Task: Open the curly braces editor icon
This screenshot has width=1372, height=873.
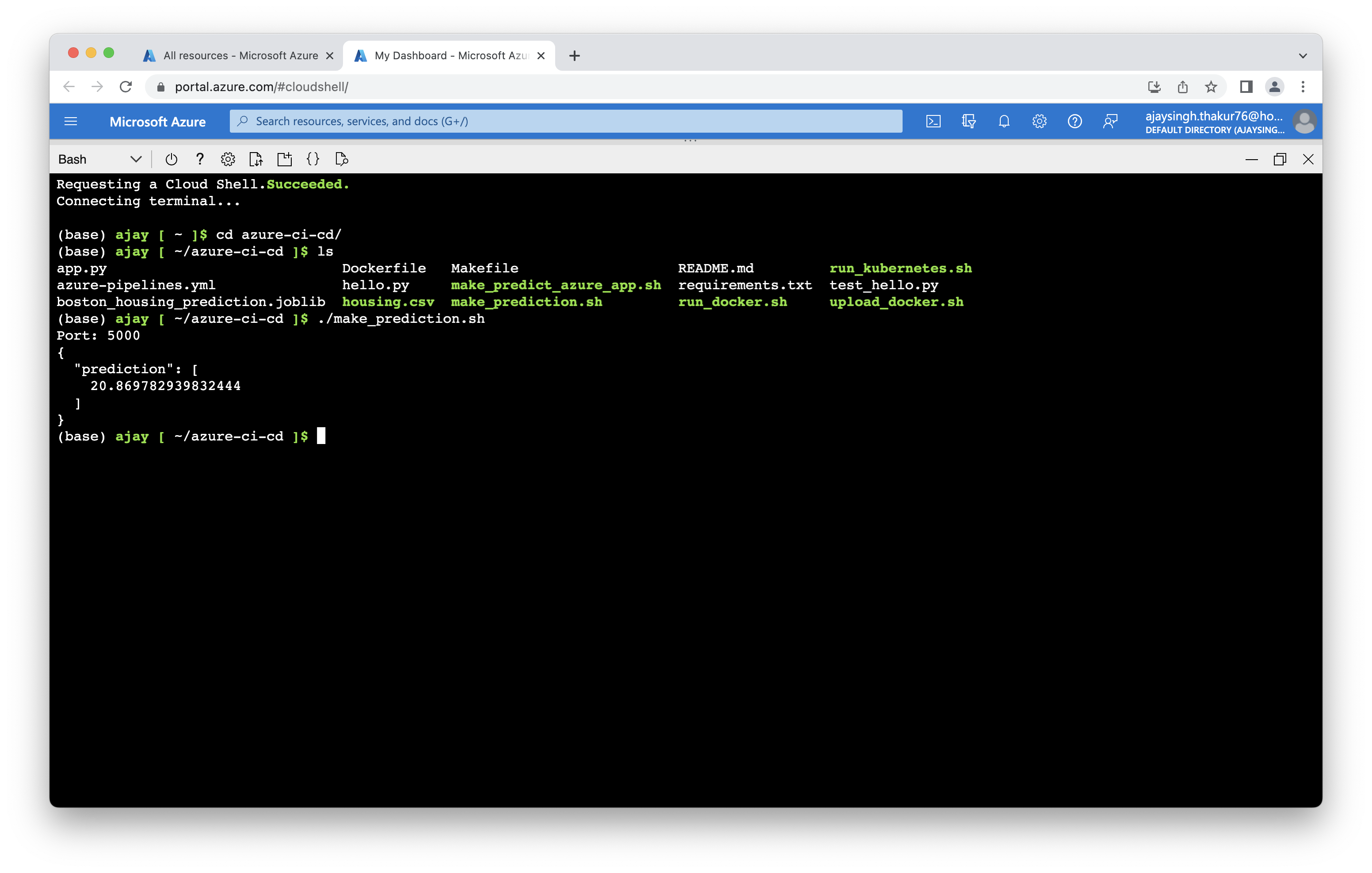Action: pos(313,160)
